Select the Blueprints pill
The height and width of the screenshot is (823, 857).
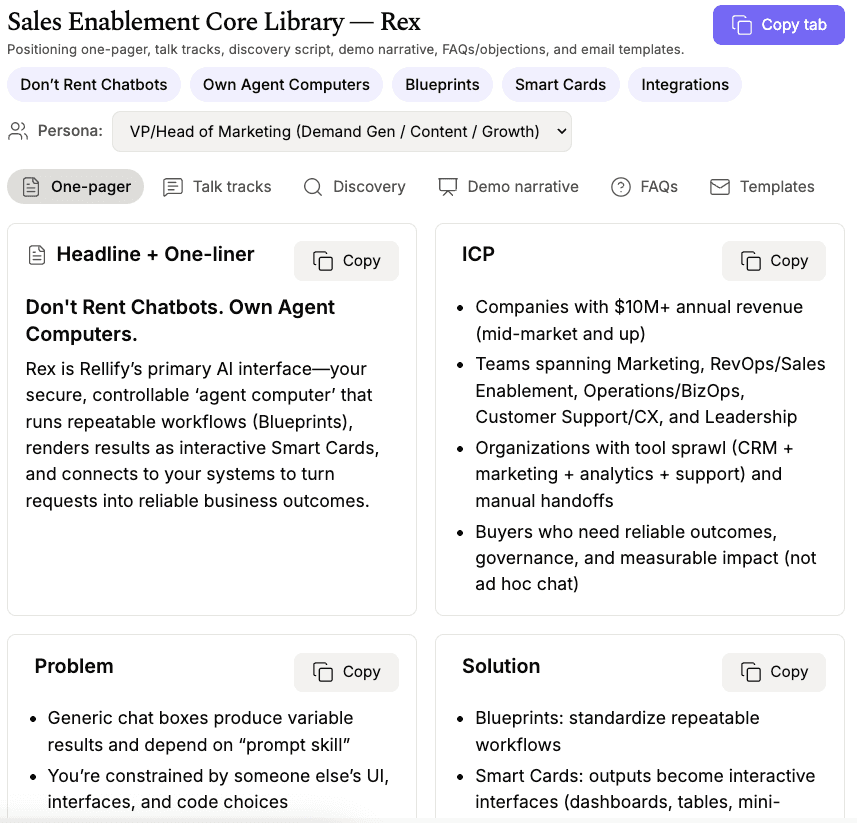442,85
